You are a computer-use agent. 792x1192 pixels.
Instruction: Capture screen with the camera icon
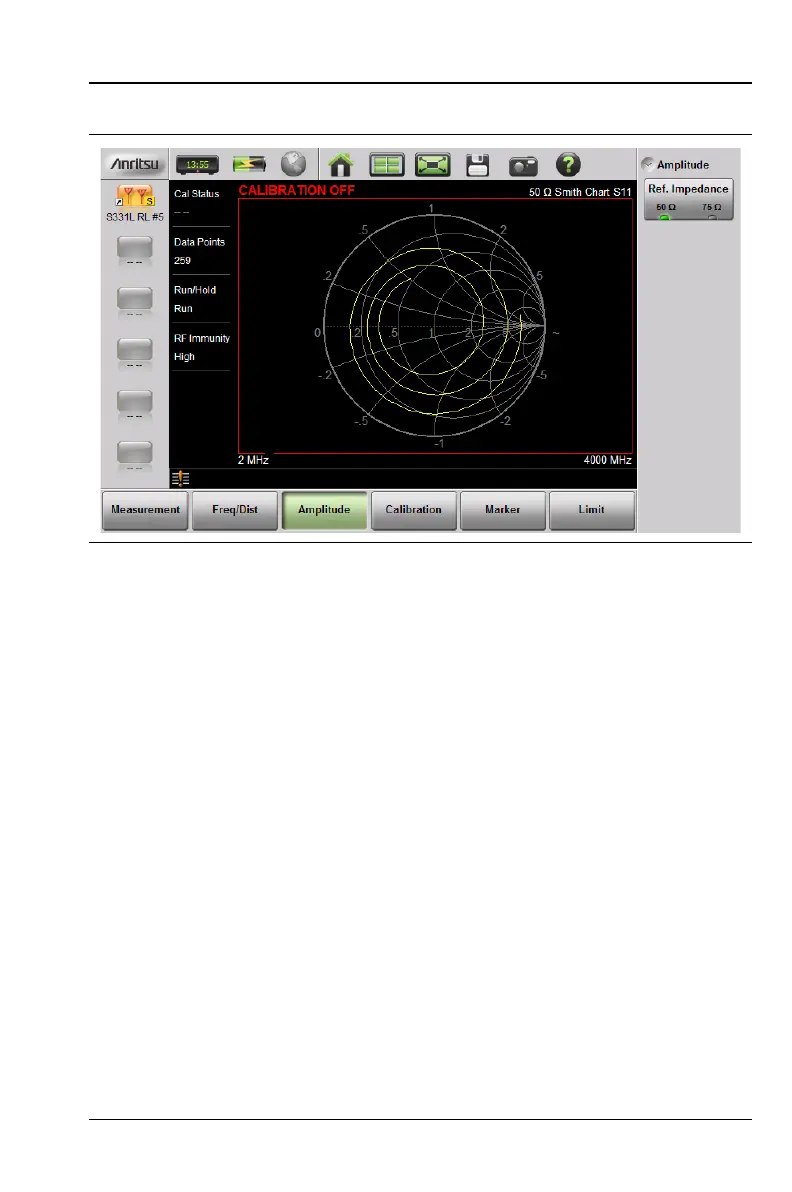[523, 166]
